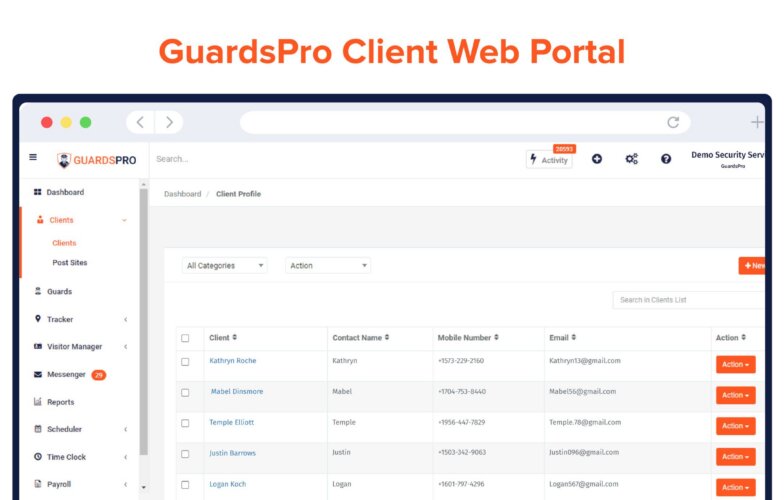Check the Kathryn Roche row checkbox
784x500 pixels.
[x=185, y=362]
